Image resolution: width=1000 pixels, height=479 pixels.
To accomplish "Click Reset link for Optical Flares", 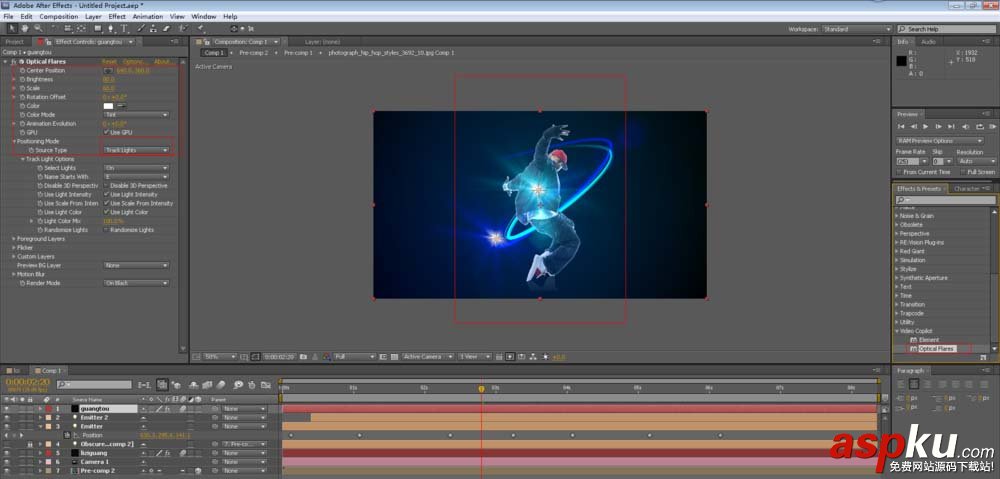I will (x=109, y=61).
